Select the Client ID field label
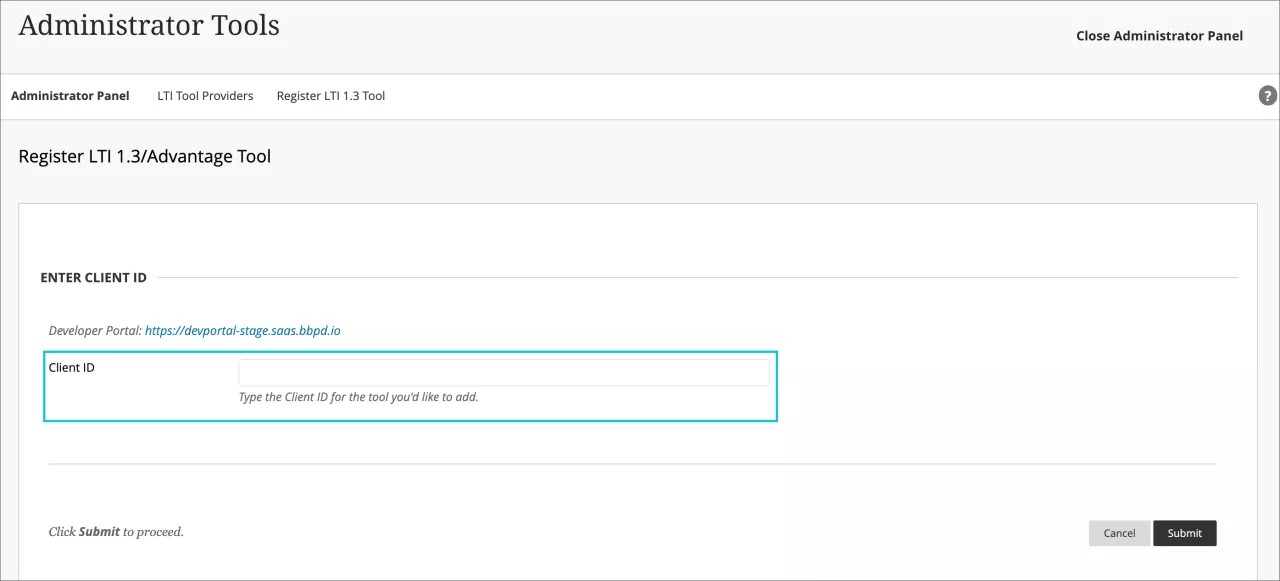Screen dimensions: 1280x581 [71, 367]
